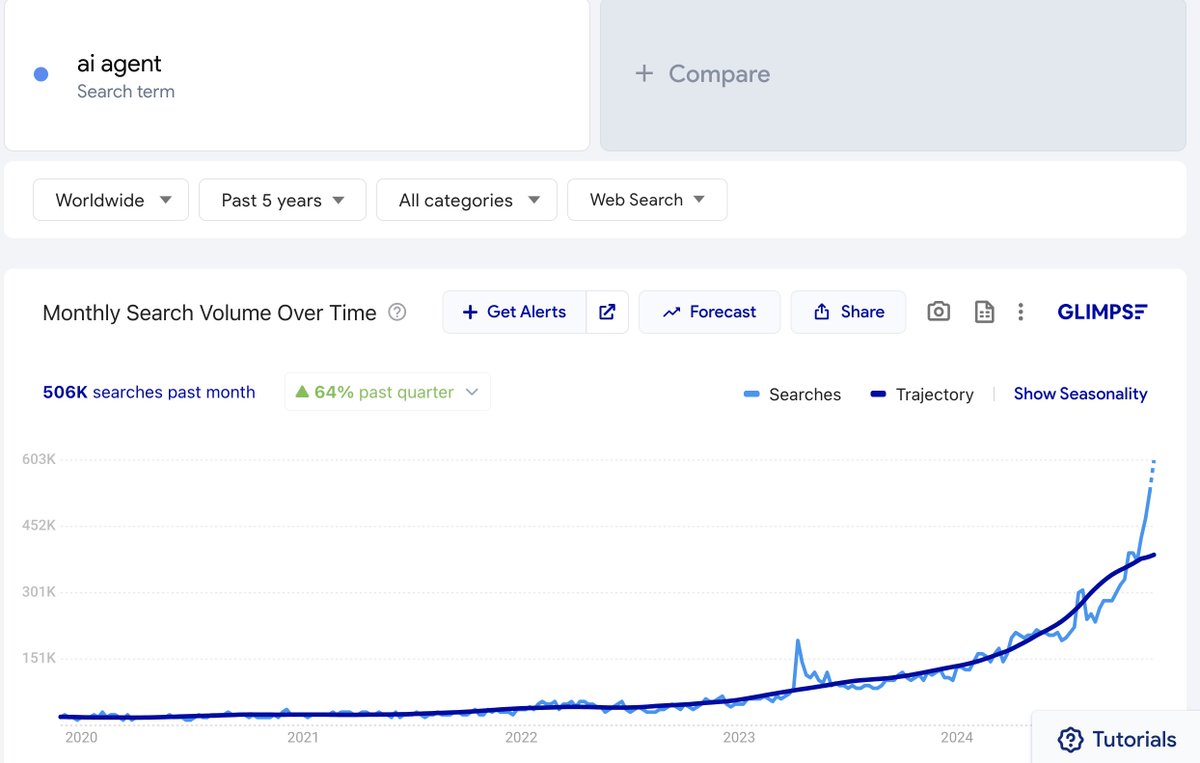1200x763 pixels.
Task: Open the 506K searches past month link
Action: click(x=148, y=392)
